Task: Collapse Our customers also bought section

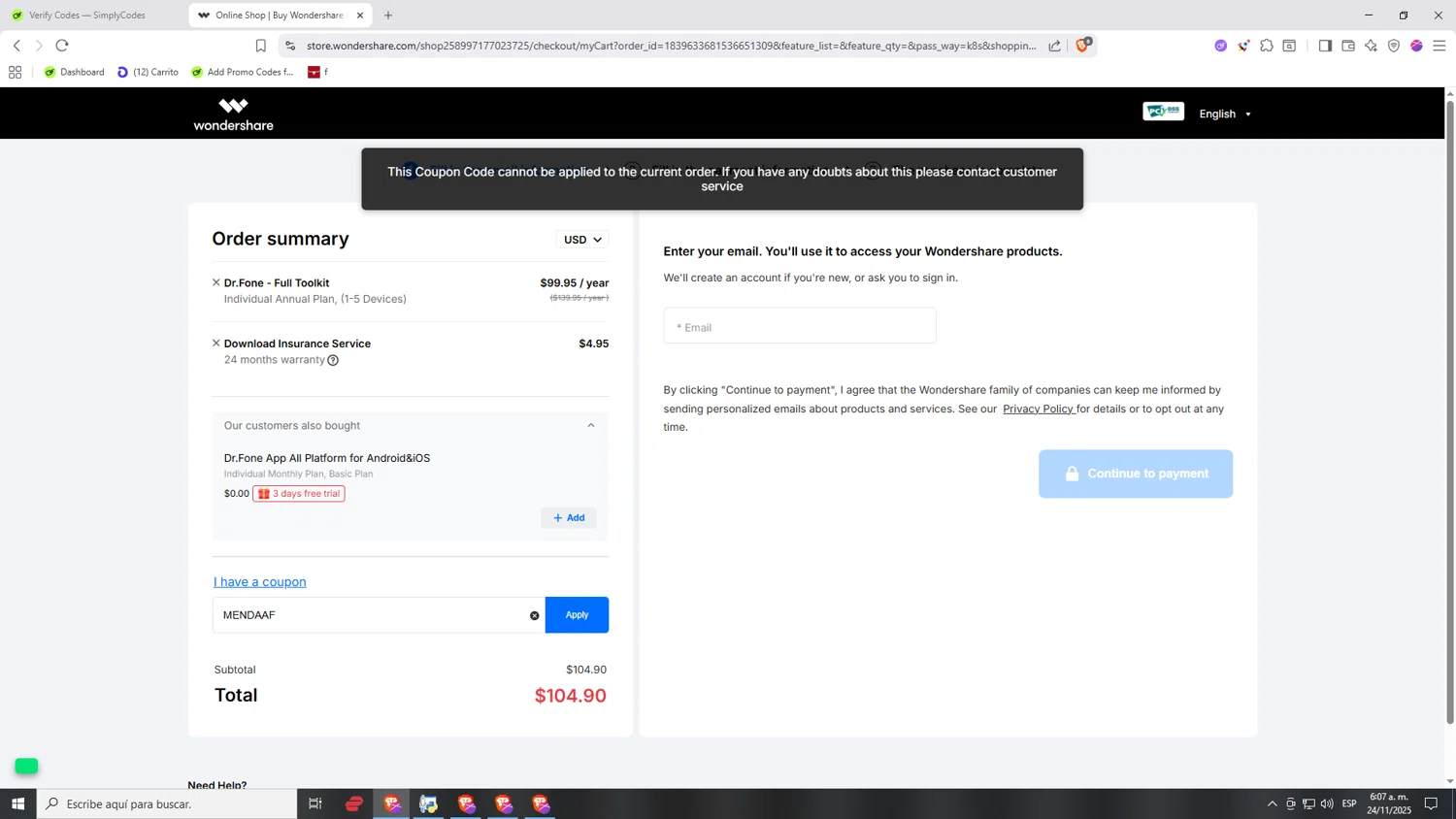Action: (590, 425)
